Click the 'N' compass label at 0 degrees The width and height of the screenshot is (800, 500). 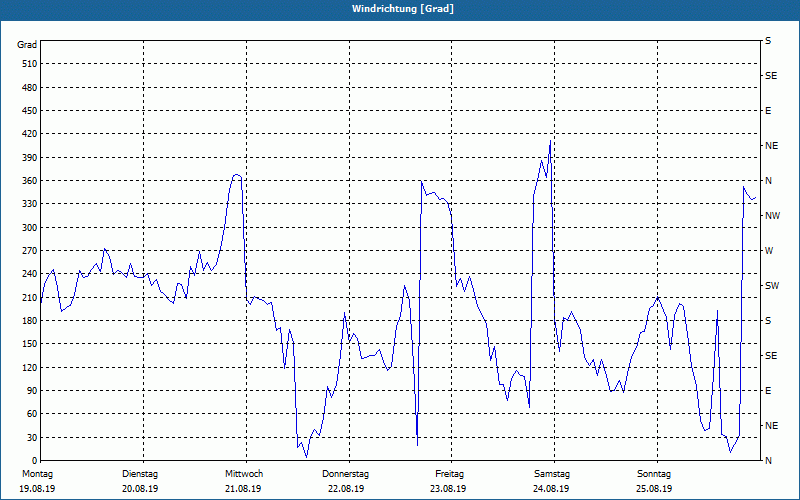768,461
